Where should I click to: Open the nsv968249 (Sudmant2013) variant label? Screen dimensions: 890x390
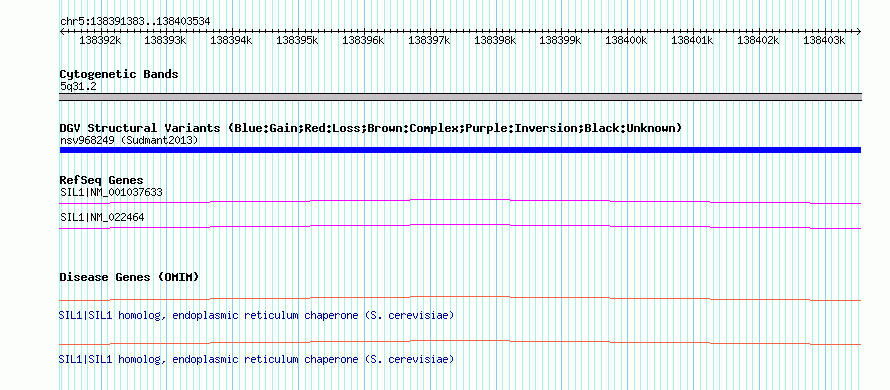pos(129,140)
